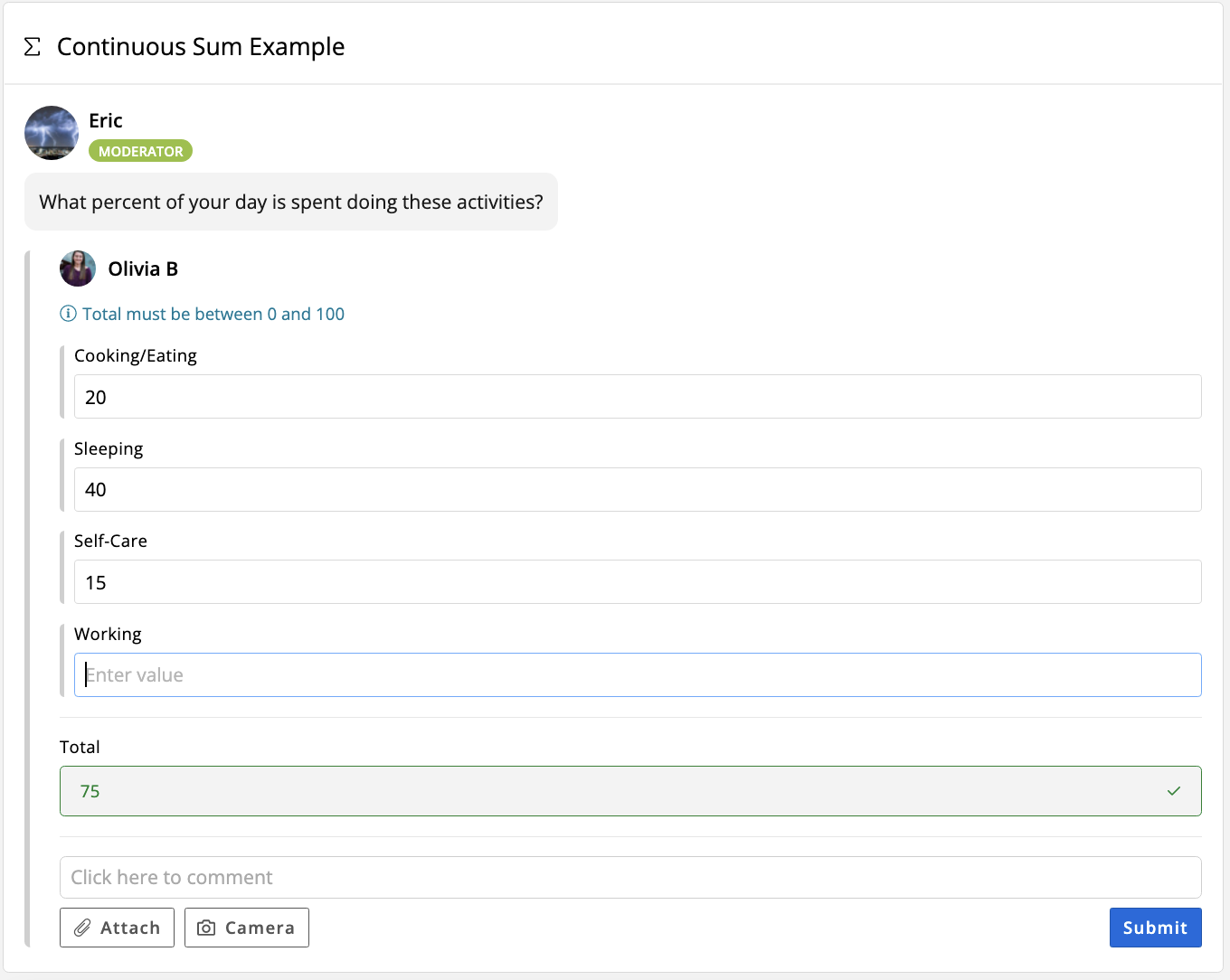Click the info icon before total range message
Image resolution: width=1230 pixels, height=980 pixels.
click(68, 314)
